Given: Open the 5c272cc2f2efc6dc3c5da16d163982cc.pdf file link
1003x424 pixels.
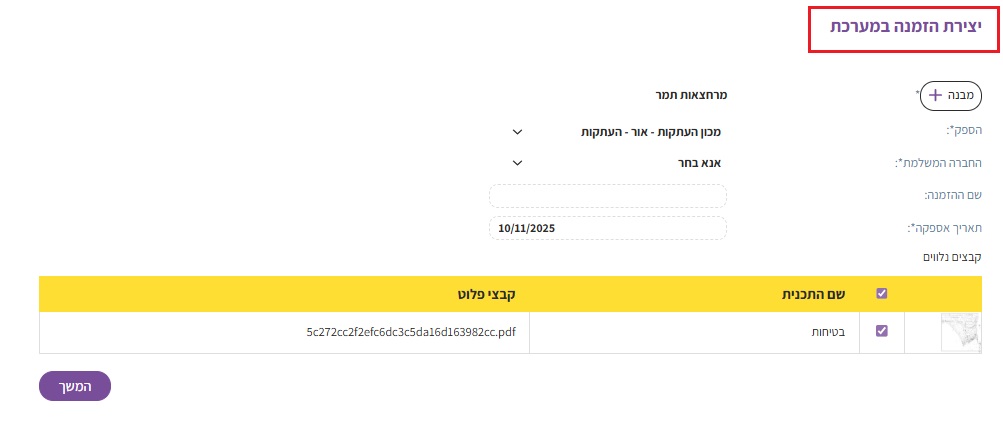Looking at the screenshot, I should [x=411, y=332].
